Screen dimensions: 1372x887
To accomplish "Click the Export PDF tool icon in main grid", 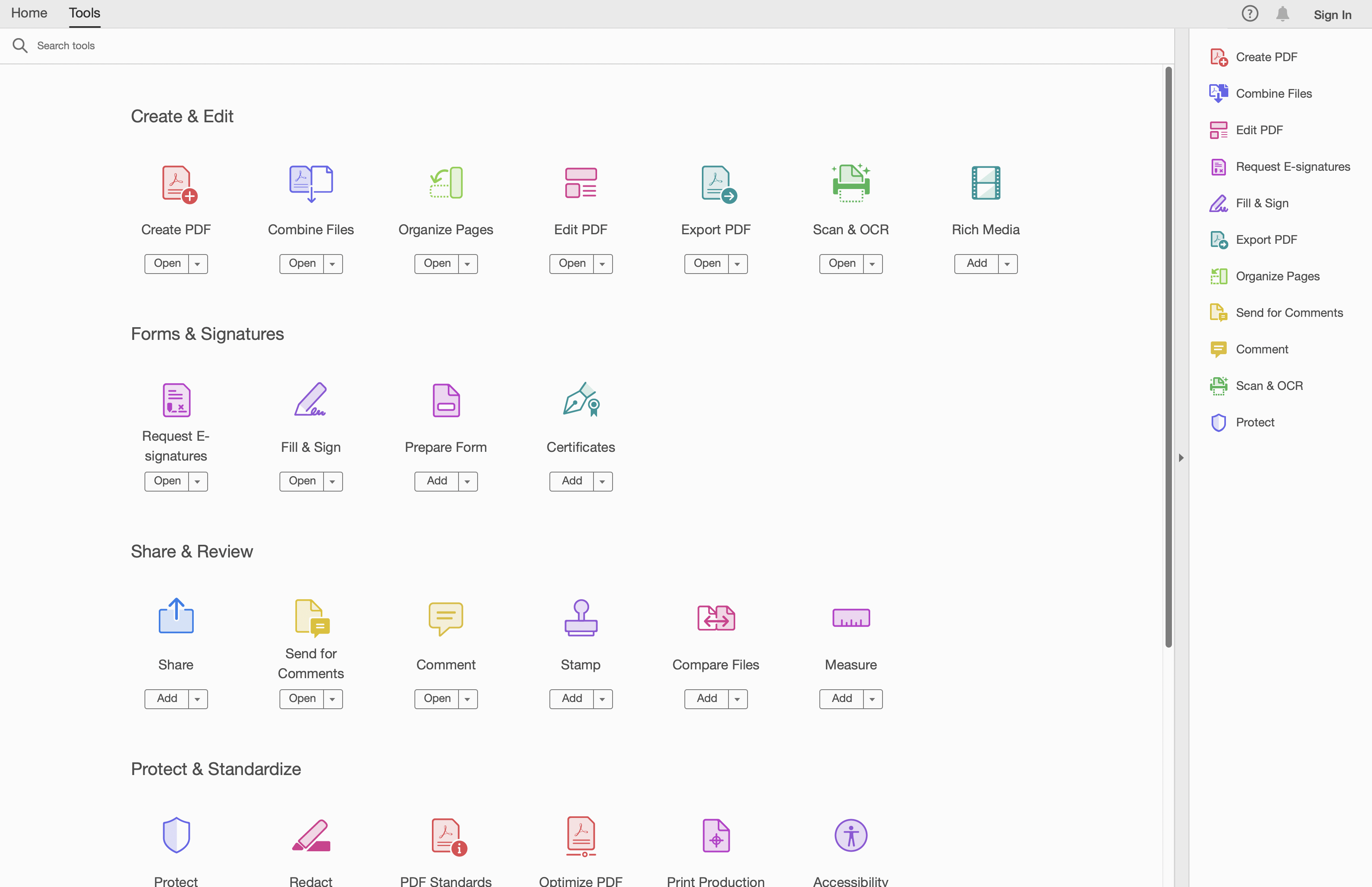I will 719,184.
